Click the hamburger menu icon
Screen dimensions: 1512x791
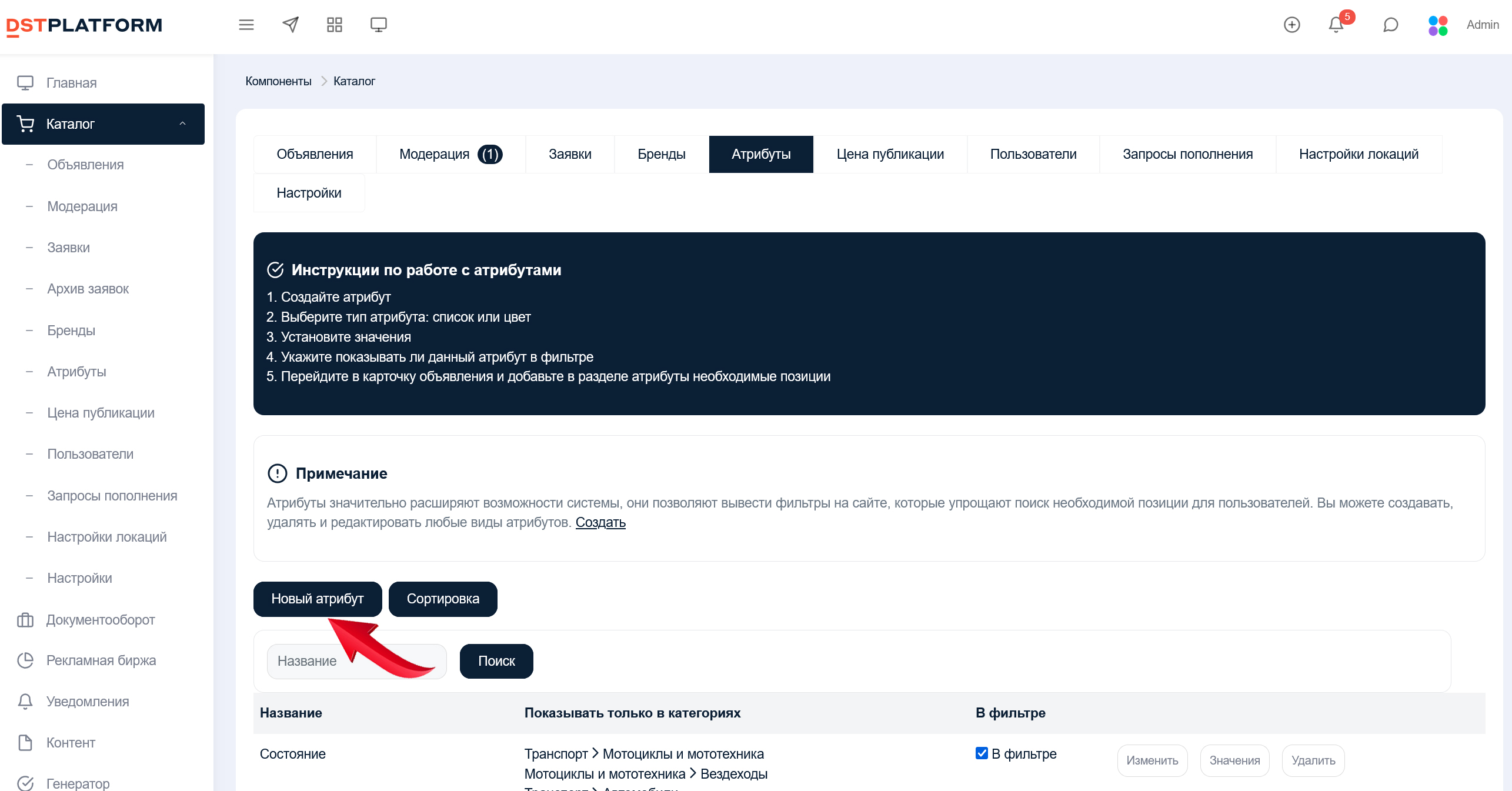click(x=246, y=25)
